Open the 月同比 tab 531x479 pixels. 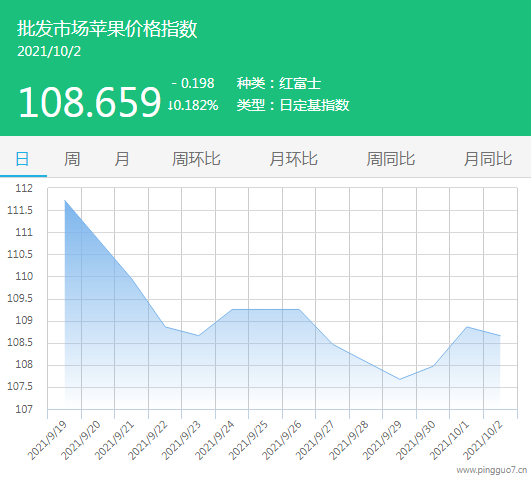tap(488, 159)
